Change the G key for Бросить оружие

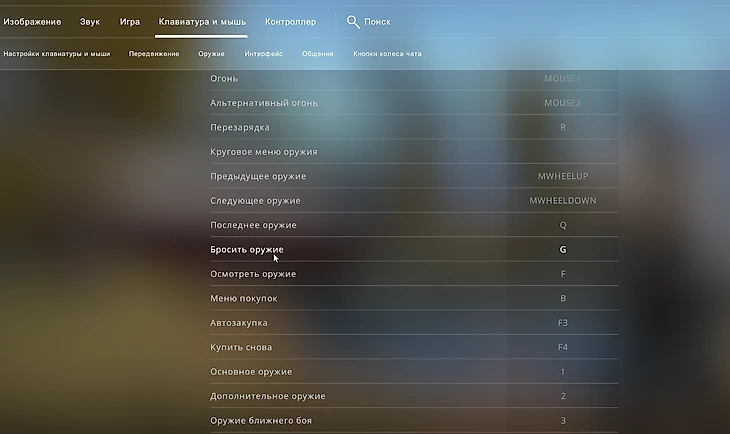562,250
